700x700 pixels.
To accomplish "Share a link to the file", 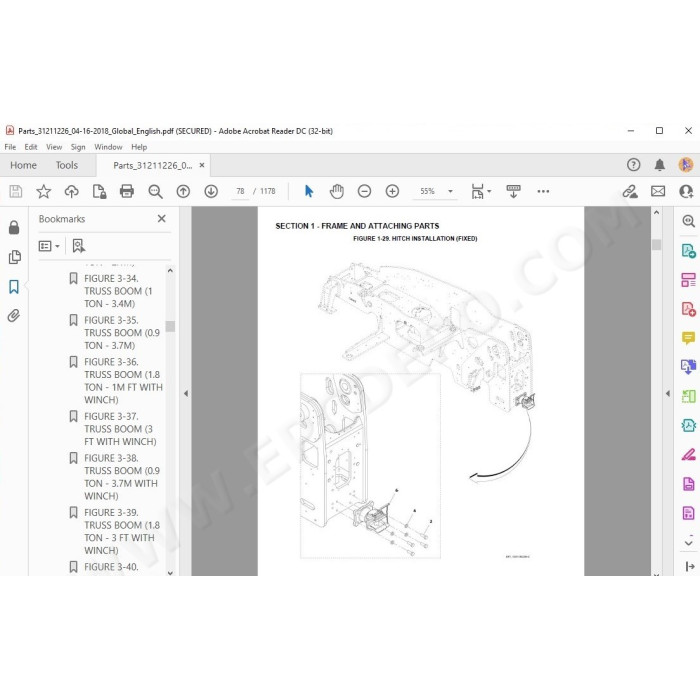I will tap(630, 192).
